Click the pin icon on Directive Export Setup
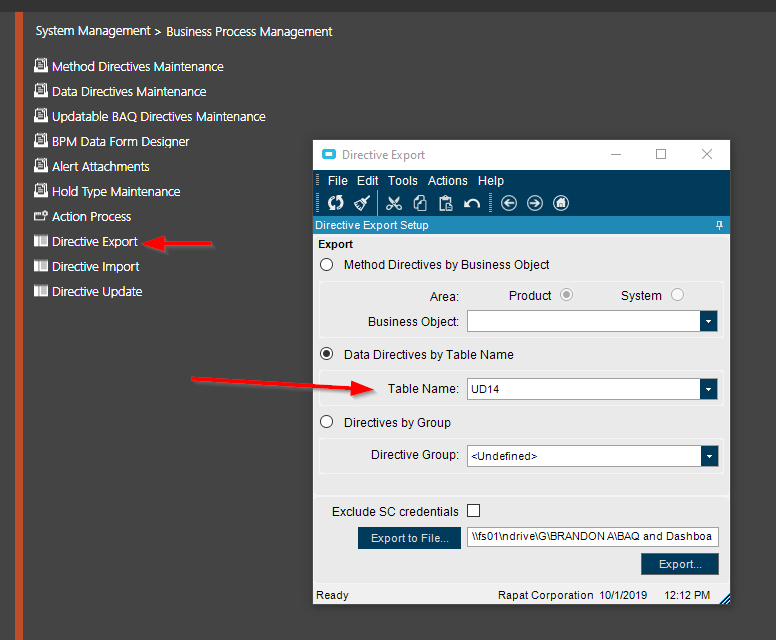Image resolution: width=776 pixels, height=640 pixels. point(719,225)
